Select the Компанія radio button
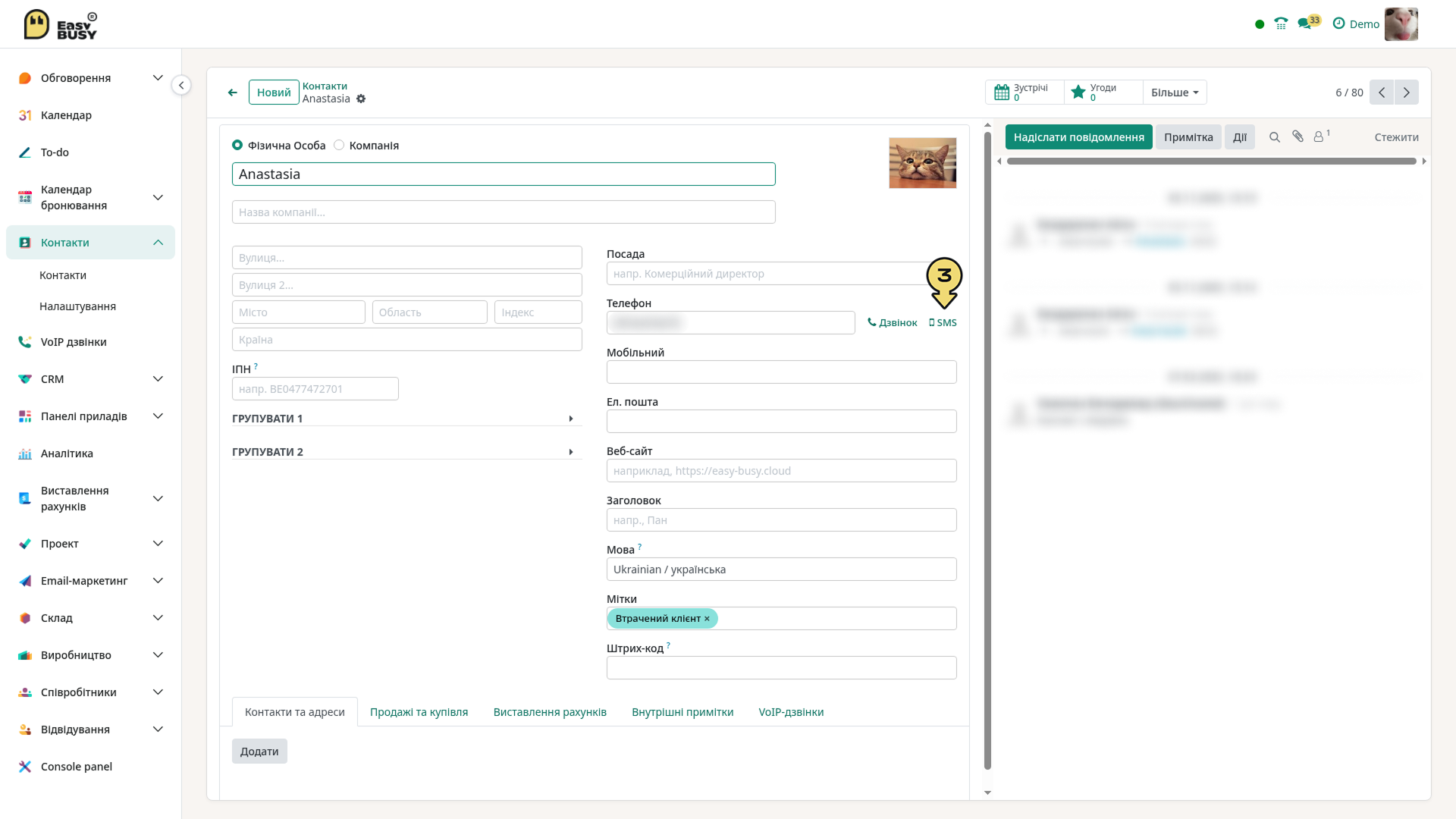The image size is (1456, 819). point(339,145)
